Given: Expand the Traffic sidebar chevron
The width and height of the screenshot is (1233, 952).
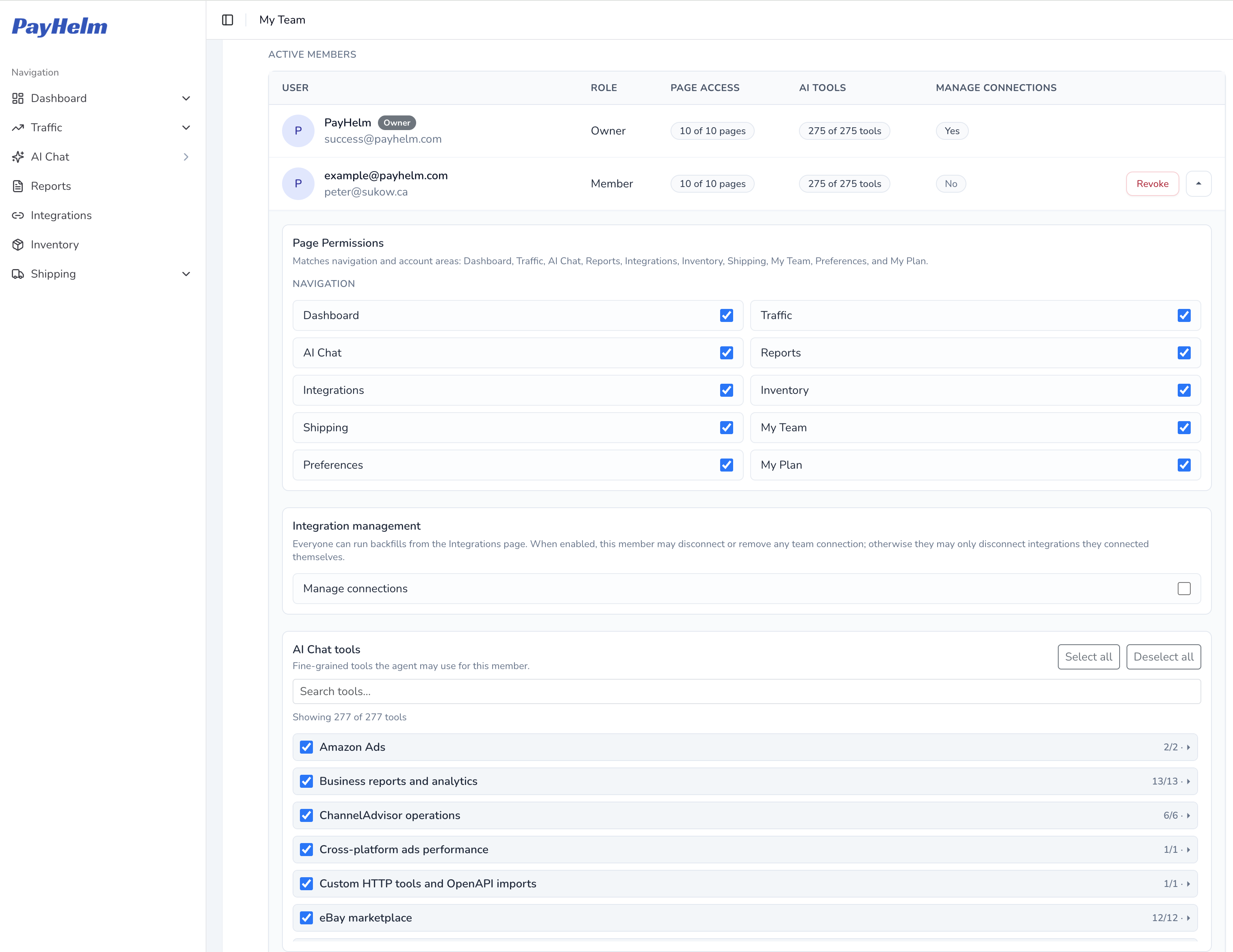Looking at the screenshot, I should coord(186,128).
